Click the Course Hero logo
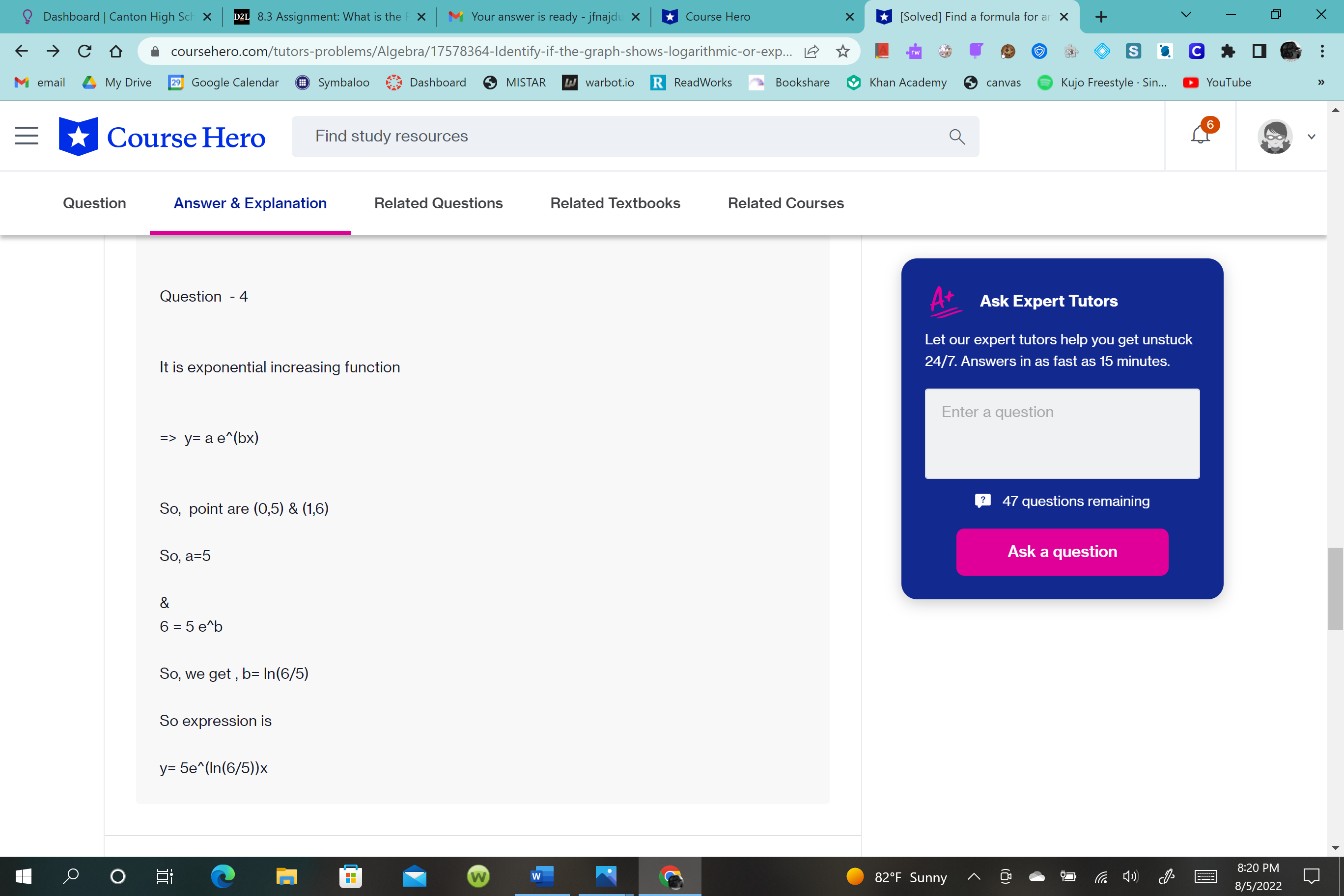Screen dimensions: 1344x896 coord(162,137)
